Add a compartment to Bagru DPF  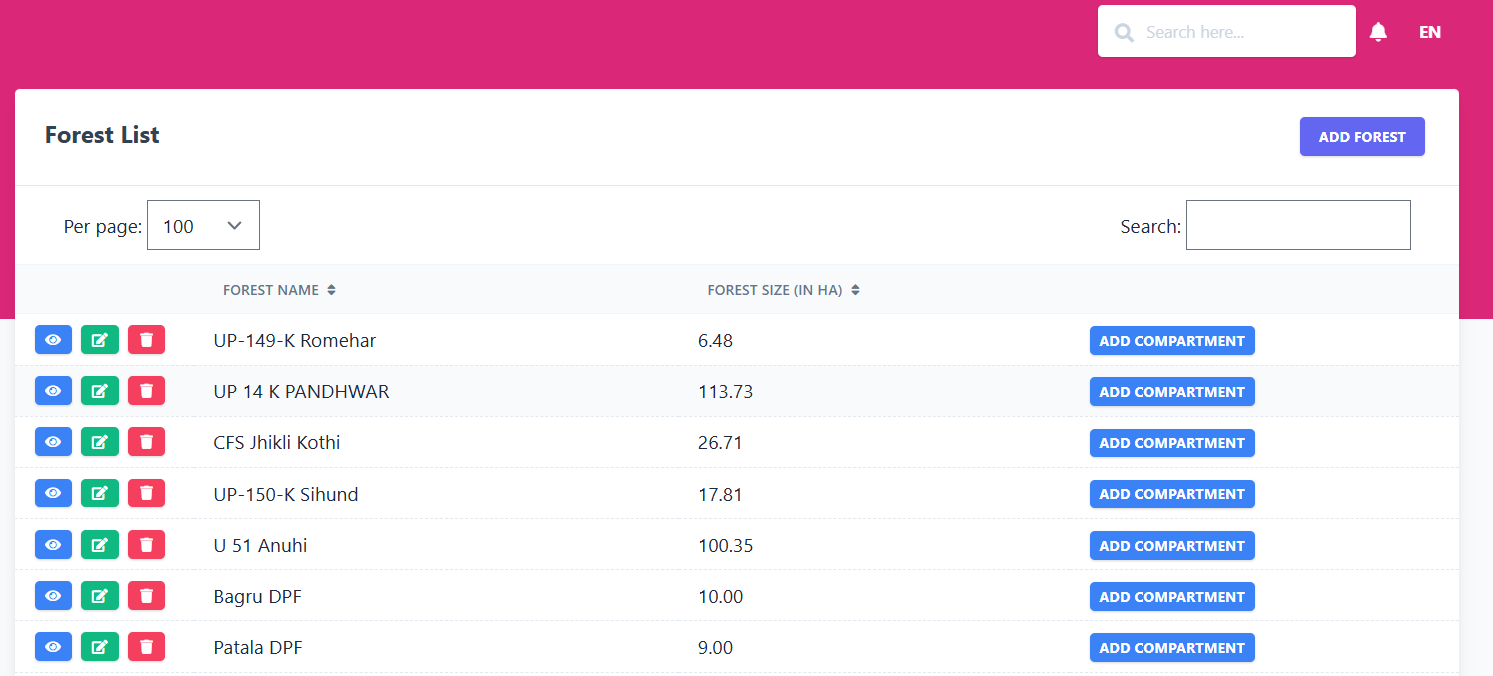pyautogui.click(x=1171, y=596)
